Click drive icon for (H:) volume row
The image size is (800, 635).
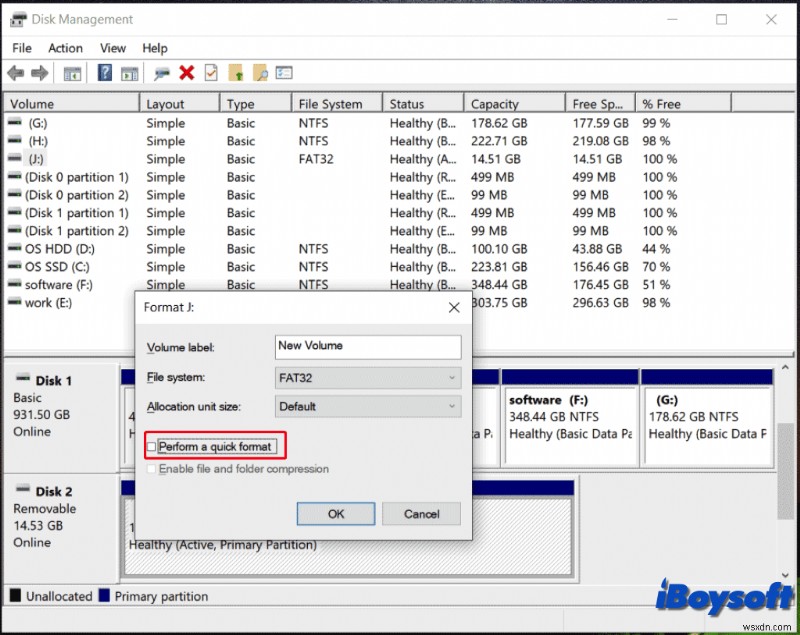(x=15, y=140)
